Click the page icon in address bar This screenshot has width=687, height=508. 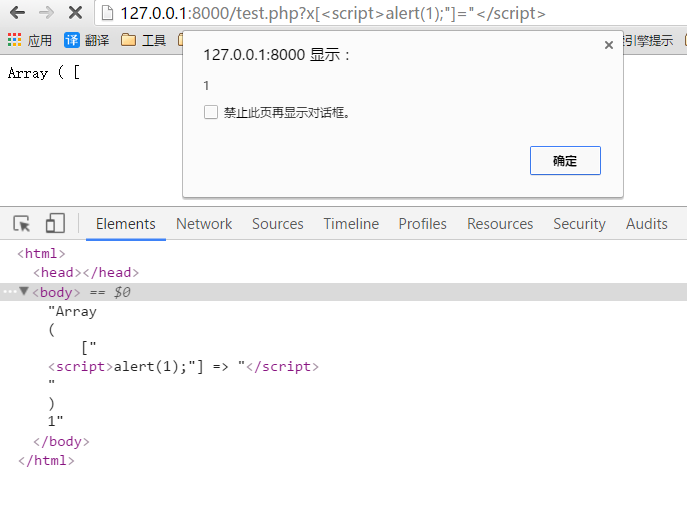pos(107,13)
